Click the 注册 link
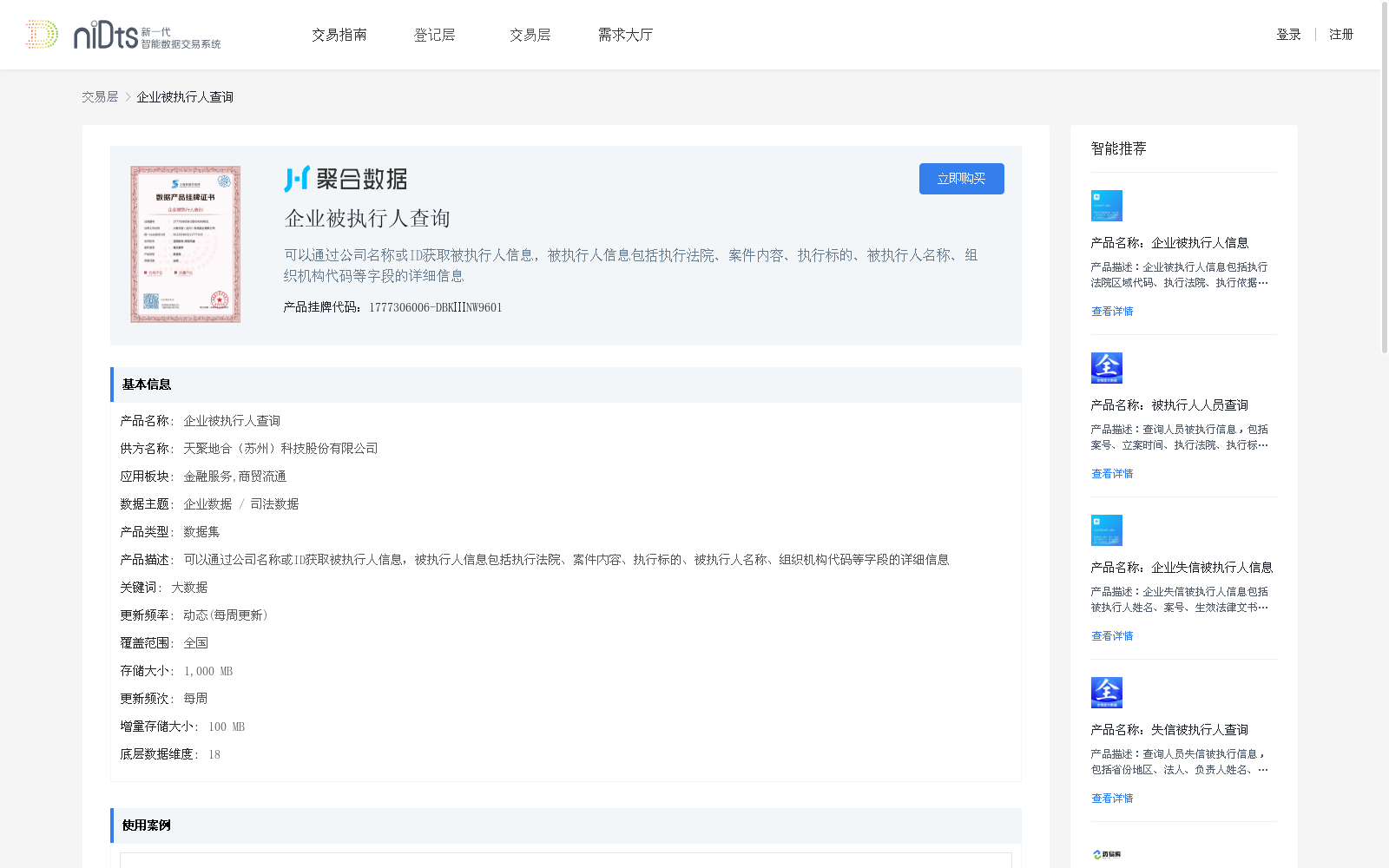1389x868 pixels. point(1341,35)
